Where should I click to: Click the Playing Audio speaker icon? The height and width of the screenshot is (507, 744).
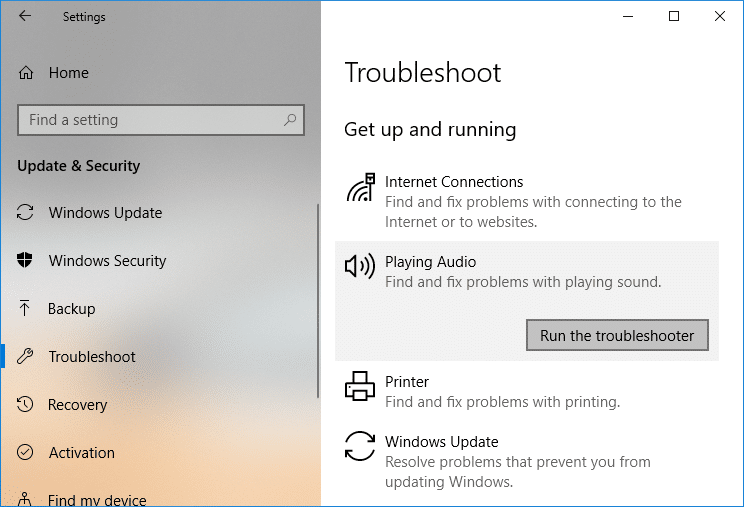click(x=360, y=267)
